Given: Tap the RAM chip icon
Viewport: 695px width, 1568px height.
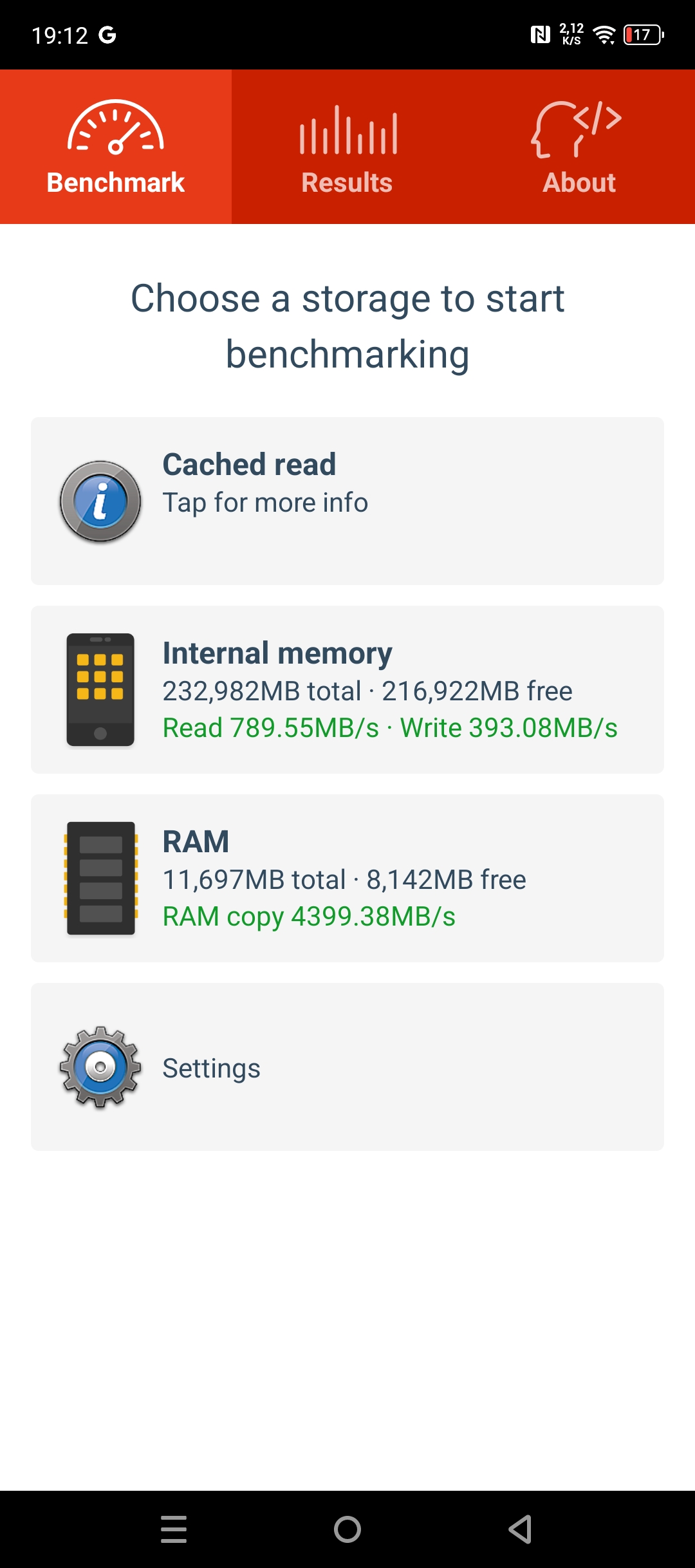Looking at the screenshot, I should (100, 878).
